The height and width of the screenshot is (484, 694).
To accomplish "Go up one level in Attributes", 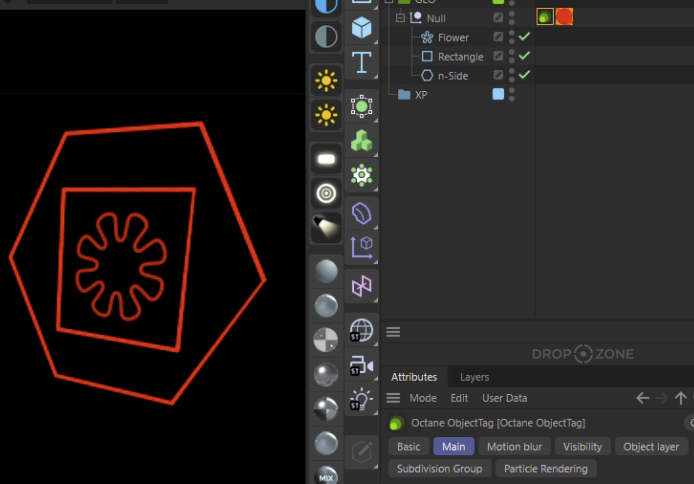I will tap(681, 398).
